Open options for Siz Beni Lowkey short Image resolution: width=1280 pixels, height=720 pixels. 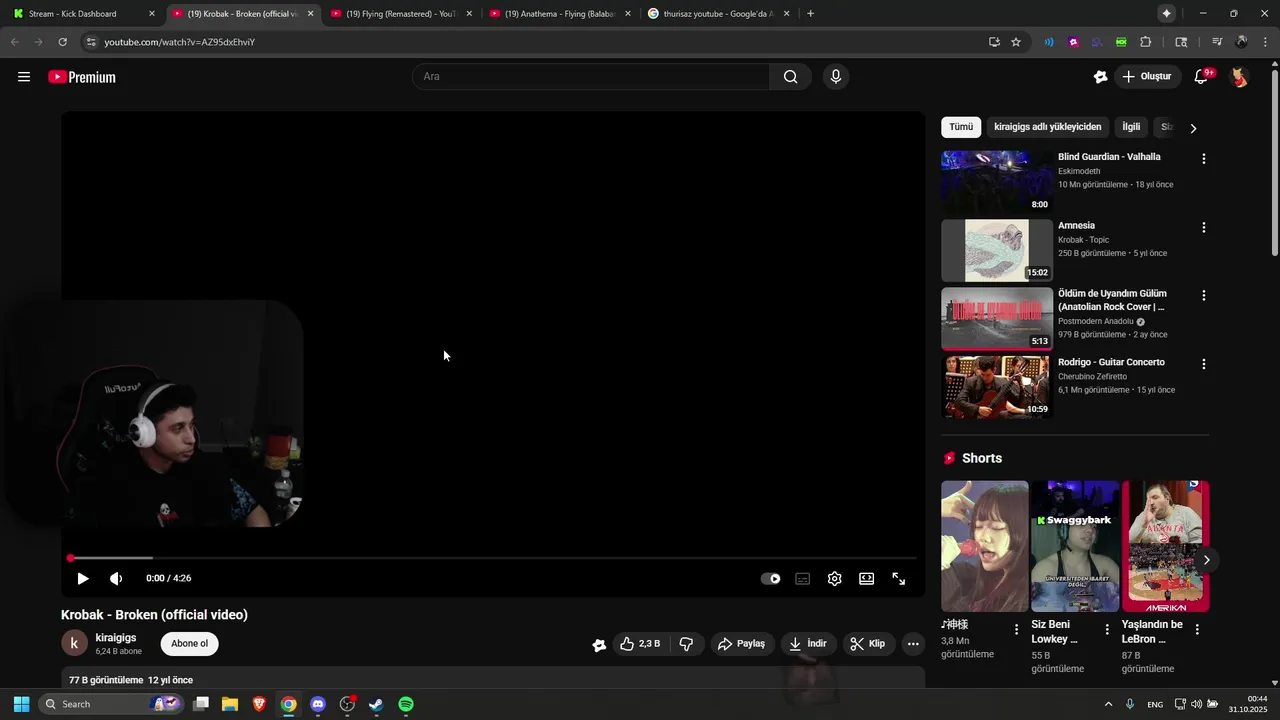pos(1107,629)
